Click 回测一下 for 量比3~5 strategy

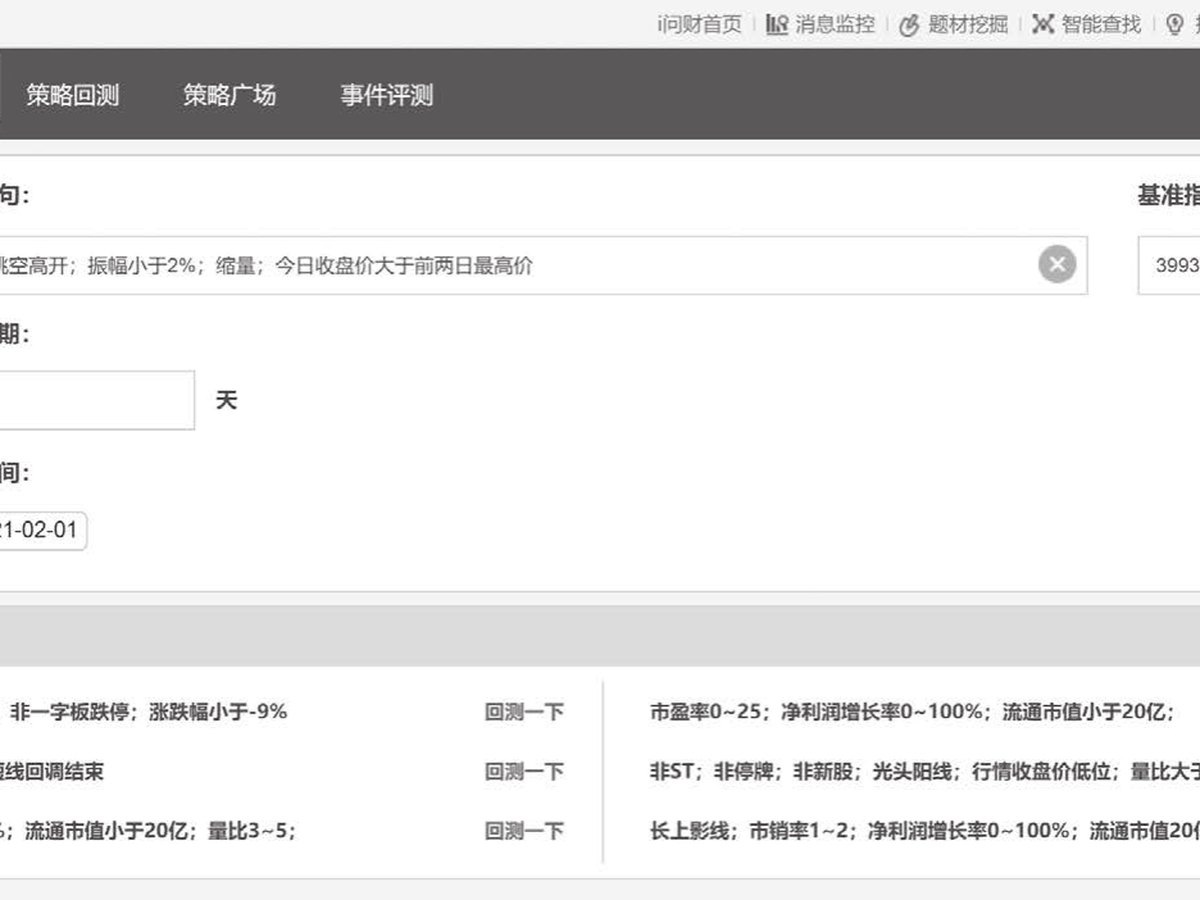coord(524,830)
